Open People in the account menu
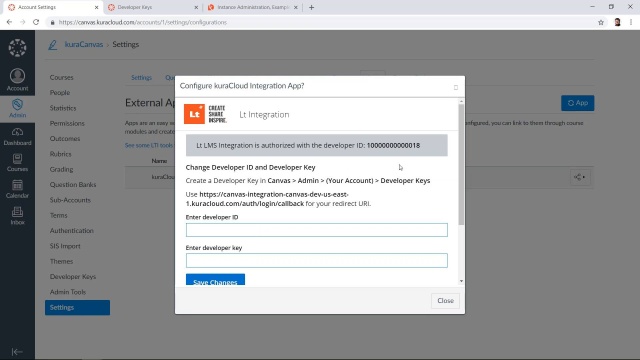This screenshot has width=640, height=360. [60, 93]
